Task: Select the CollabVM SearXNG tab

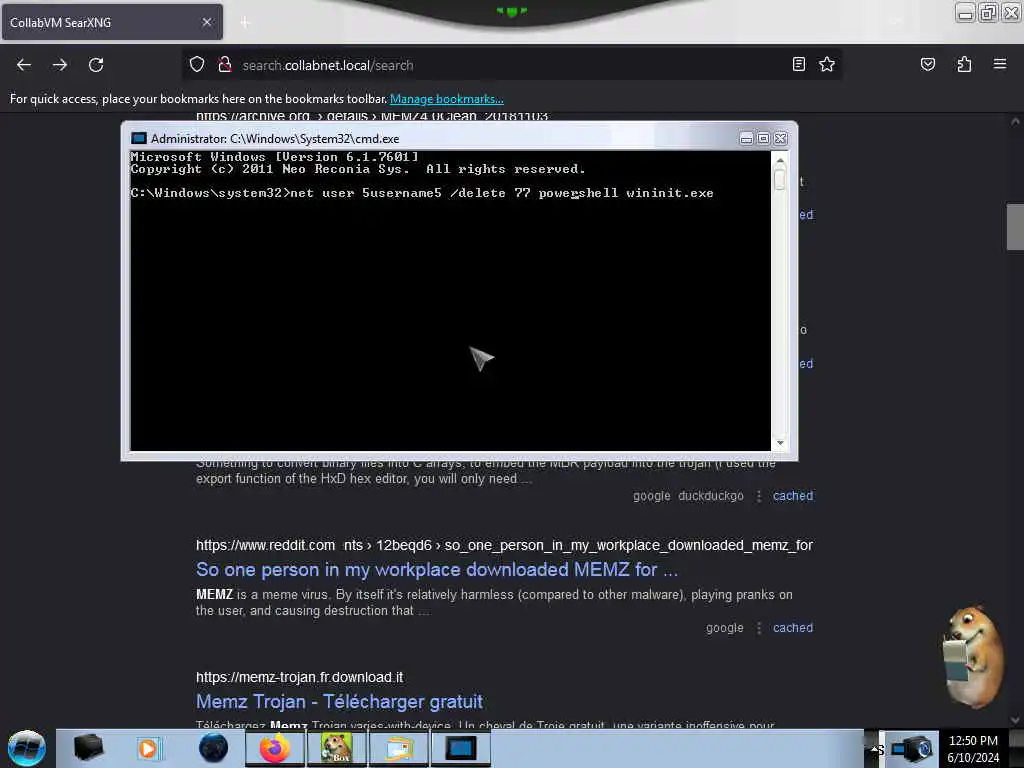Action: point(112,22)
